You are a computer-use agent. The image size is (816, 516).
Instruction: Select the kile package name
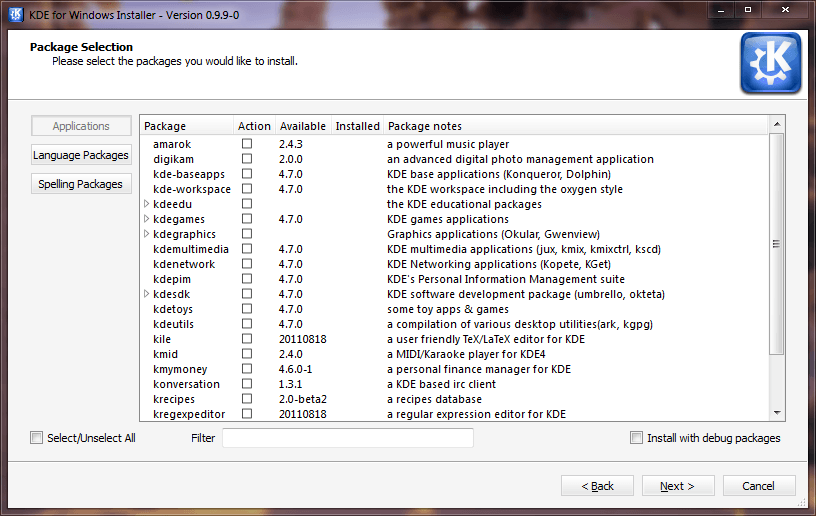click(x=162, y=339)
